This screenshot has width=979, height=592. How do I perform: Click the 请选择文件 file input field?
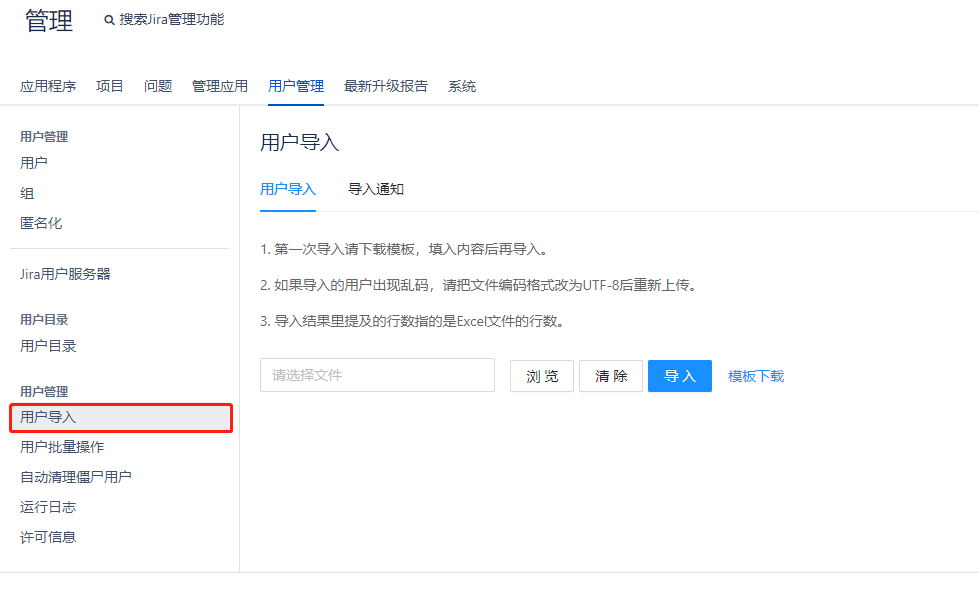tap(377, 375)
